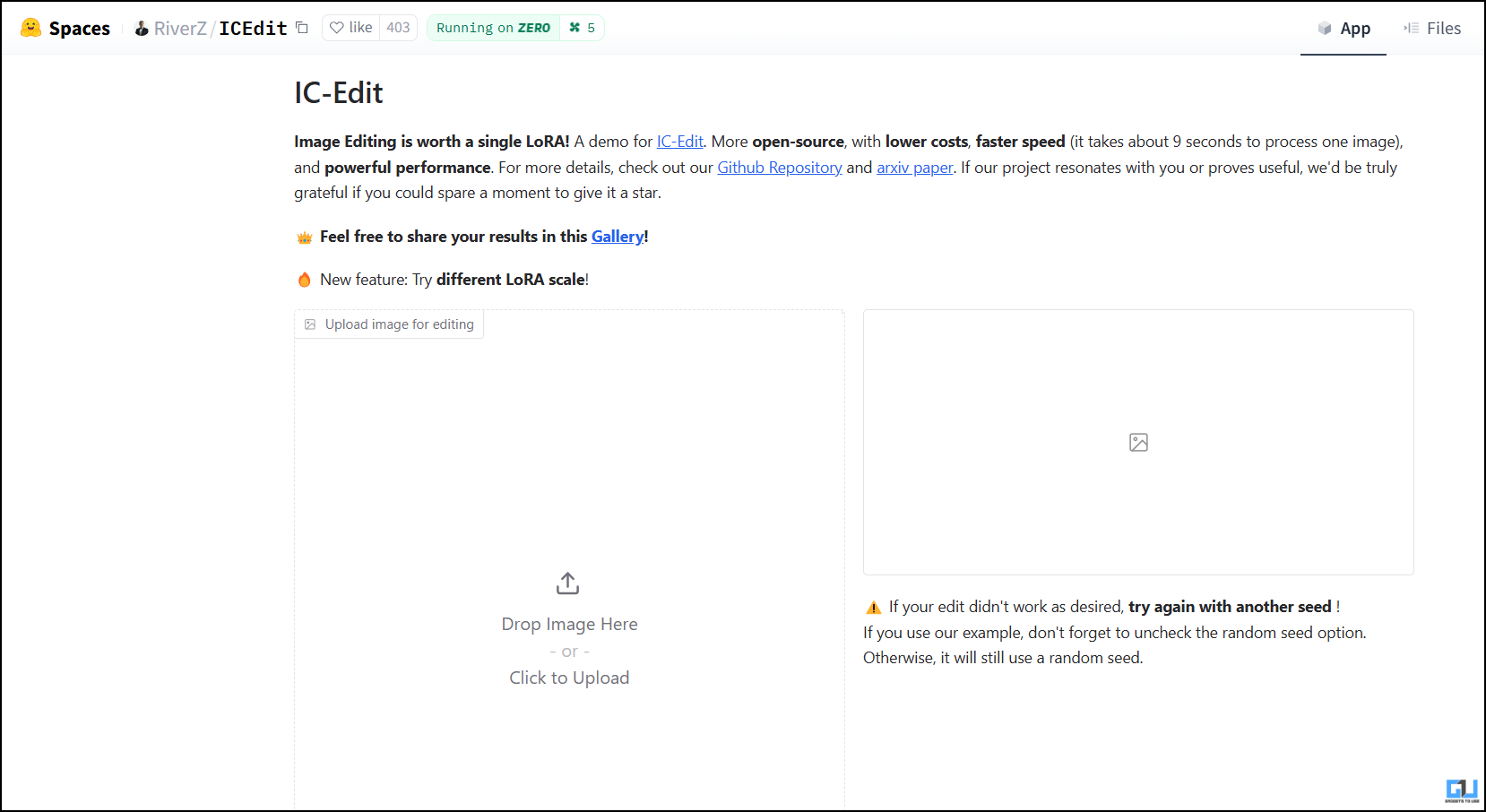Image resolution: width=1486 pixels, height=812 pixels.
Task: Open the IC-Edit project link
Action: (x=679, y=142)
